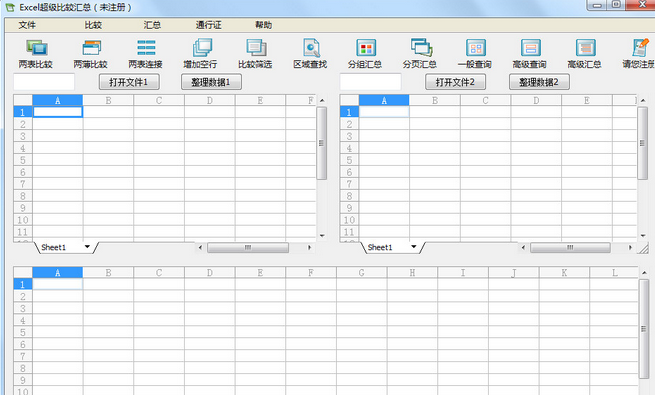Click the input box beside 打开文件1
This screenshot has width=655, height=395.
44,82
